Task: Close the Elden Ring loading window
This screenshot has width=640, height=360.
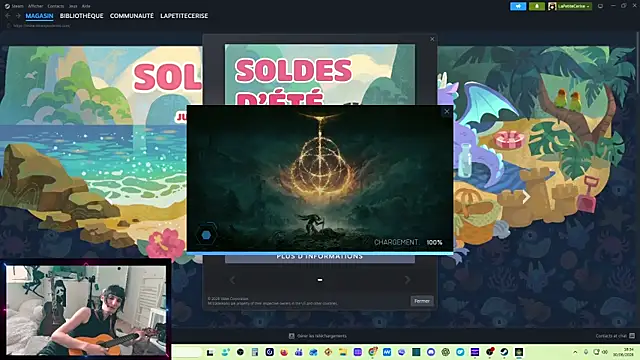Action: [447, 111]
